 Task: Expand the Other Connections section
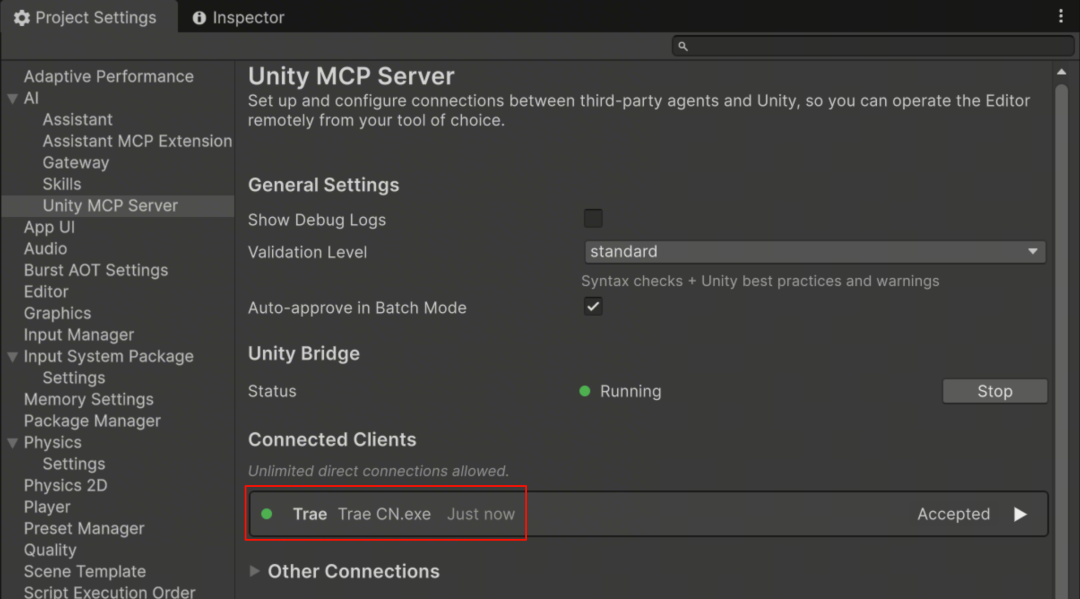254,571
